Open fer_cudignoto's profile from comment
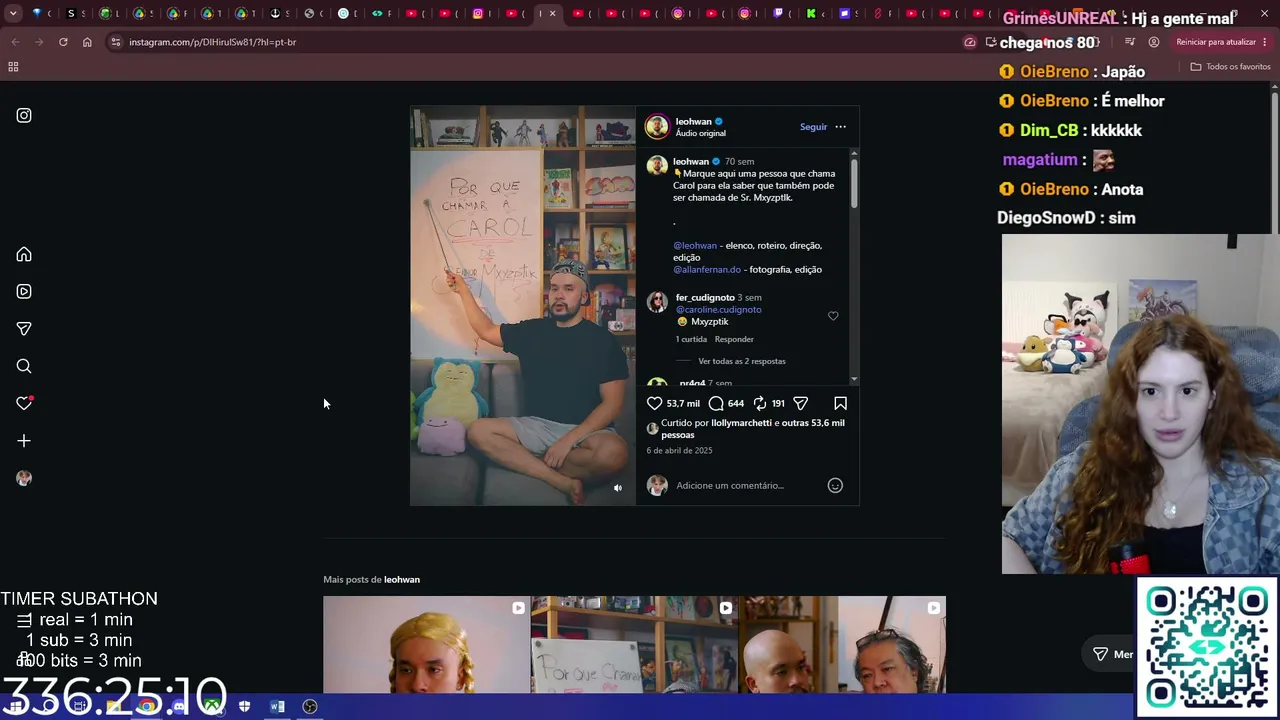Image resolution: width=1280 pixels, height=720 pixels. 705,298
